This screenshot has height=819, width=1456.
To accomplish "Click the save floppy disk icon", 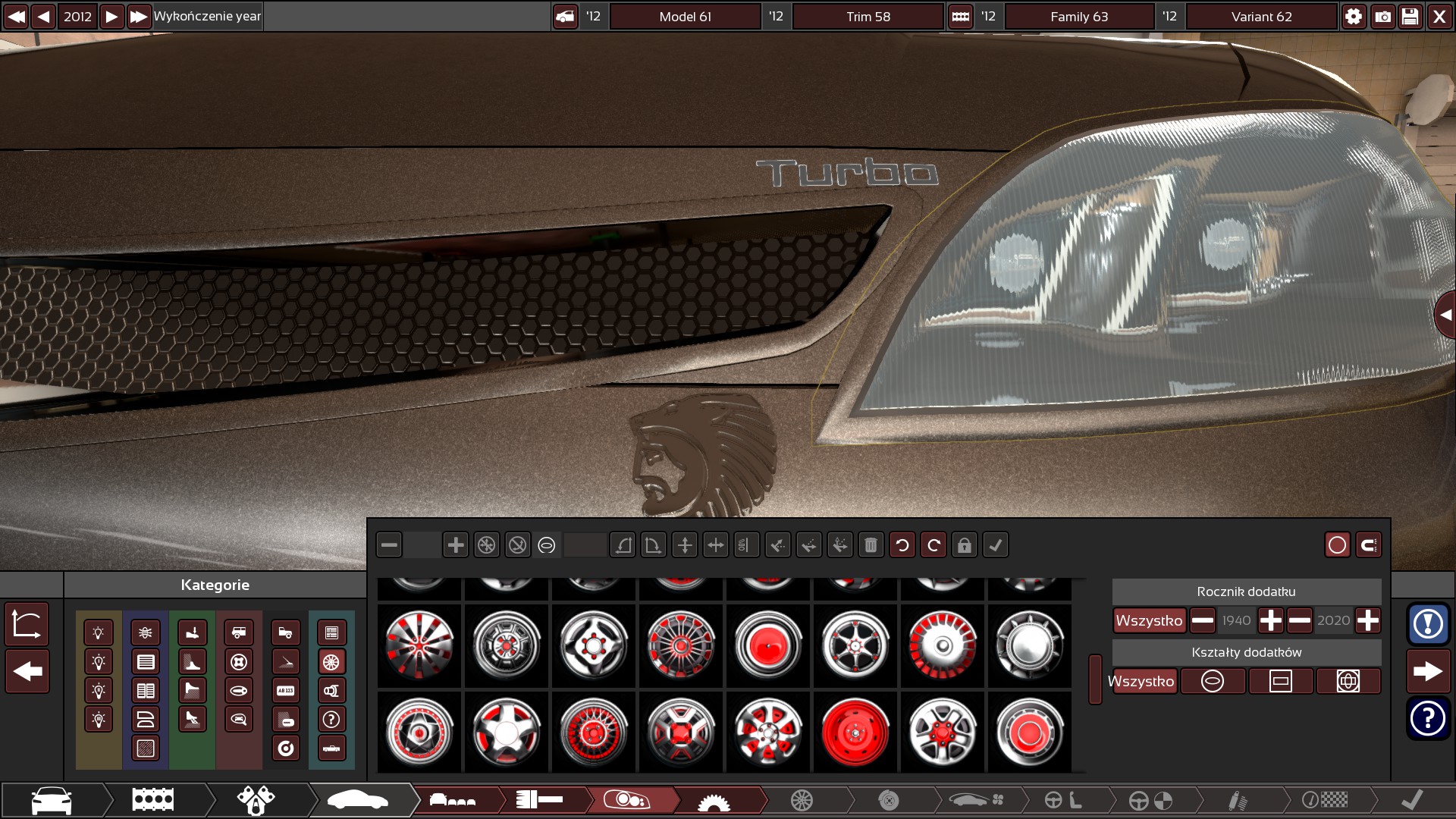I will pos(1410,17).
